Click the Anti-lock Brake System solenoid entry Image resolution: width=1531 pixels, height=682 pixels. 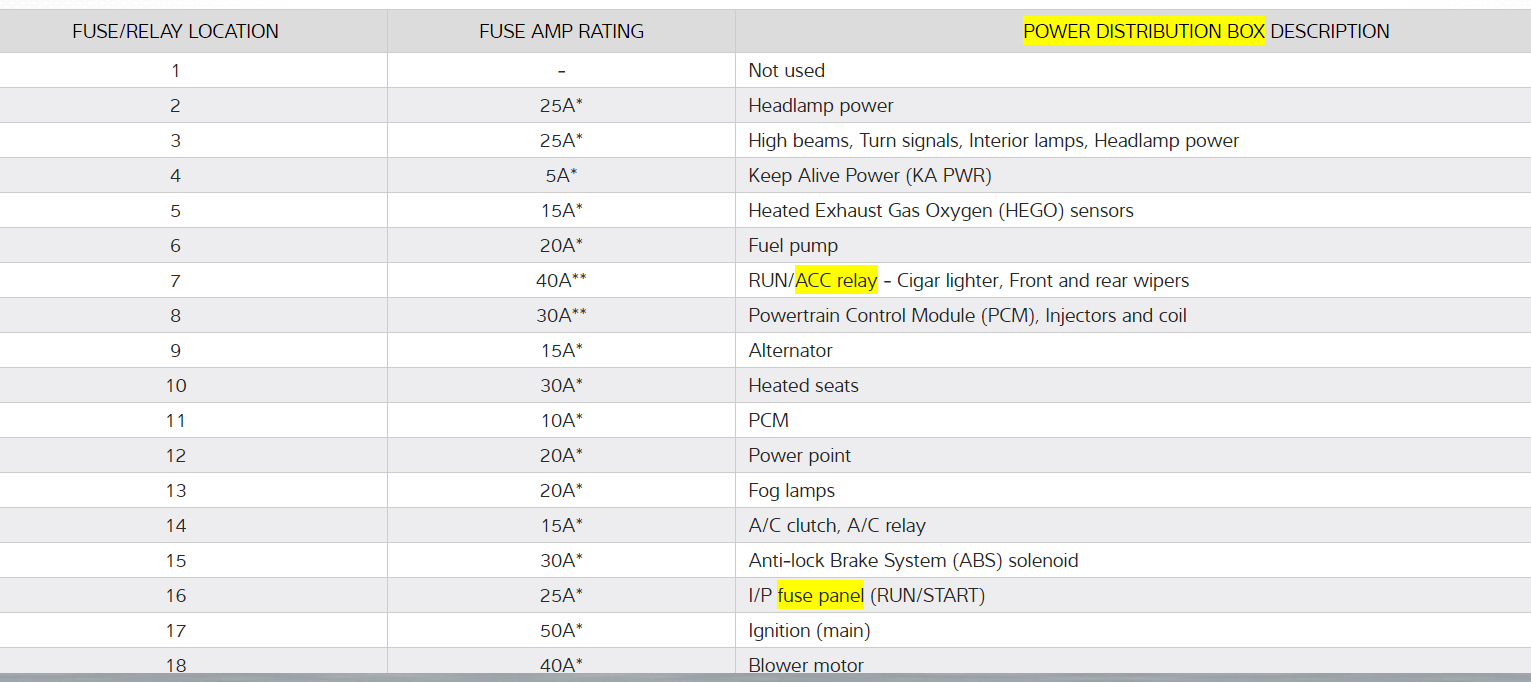click(912, 561)
